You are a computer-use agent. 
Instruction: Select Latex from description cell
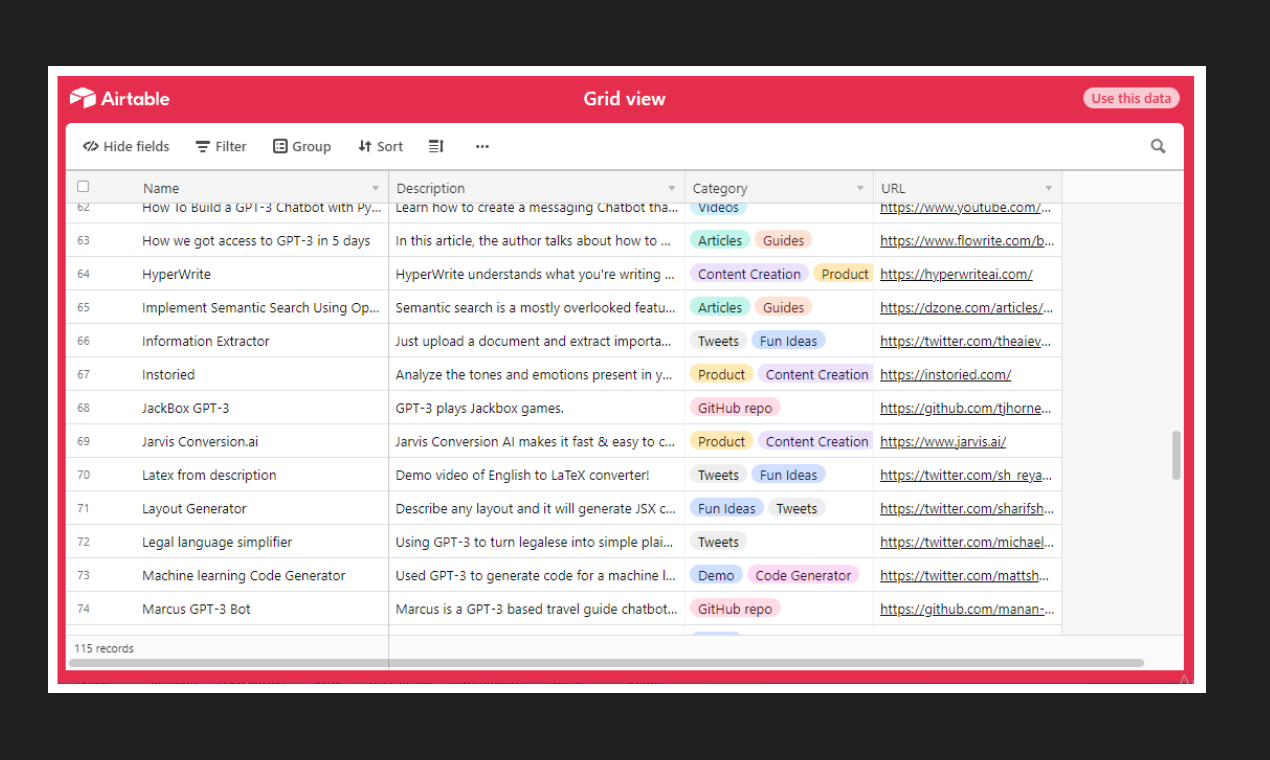(x=261, y=475)
